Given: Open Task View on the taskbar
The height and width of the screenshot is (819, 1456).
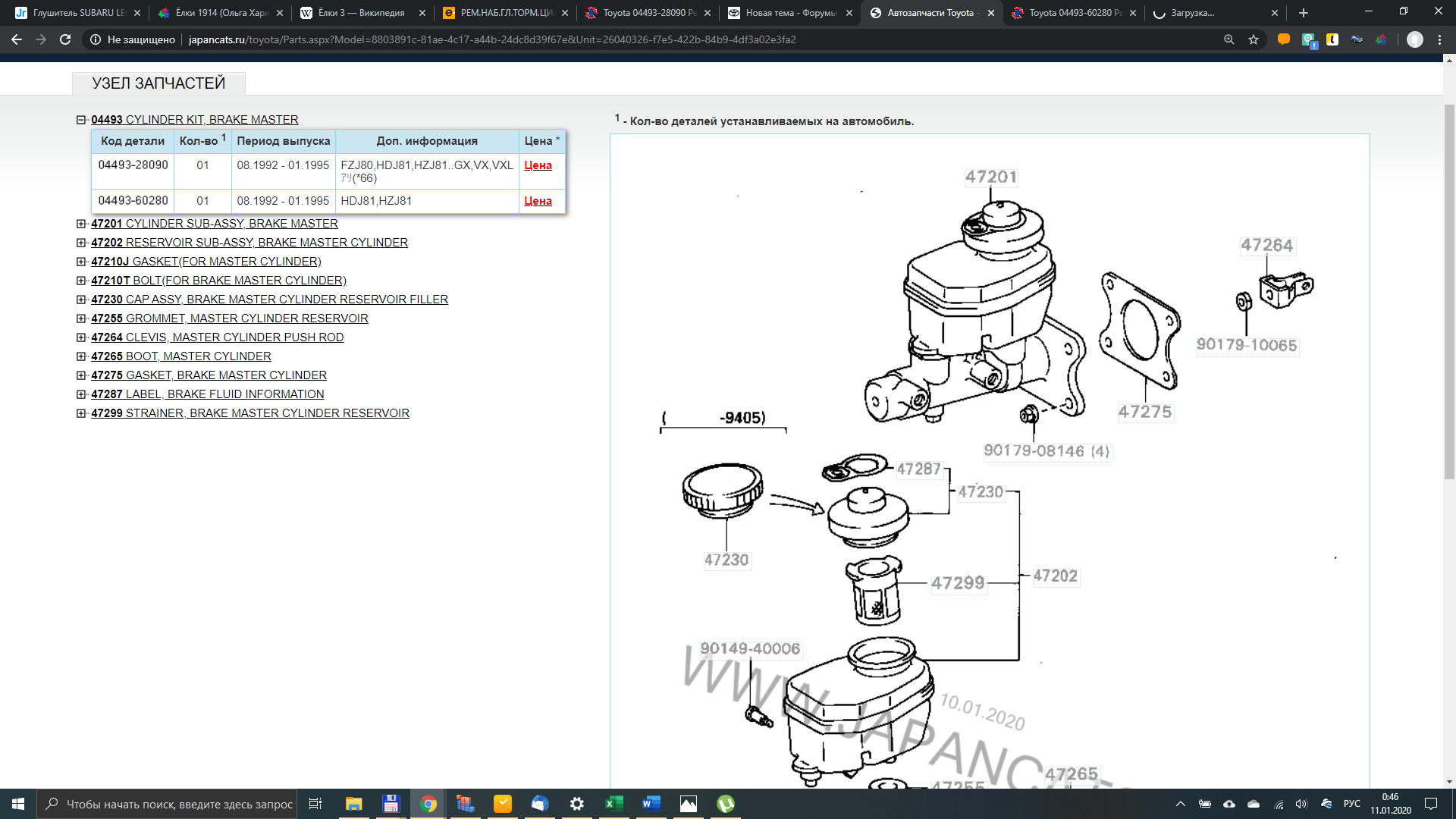Looking at the screenshot, I should pos(315,804).
